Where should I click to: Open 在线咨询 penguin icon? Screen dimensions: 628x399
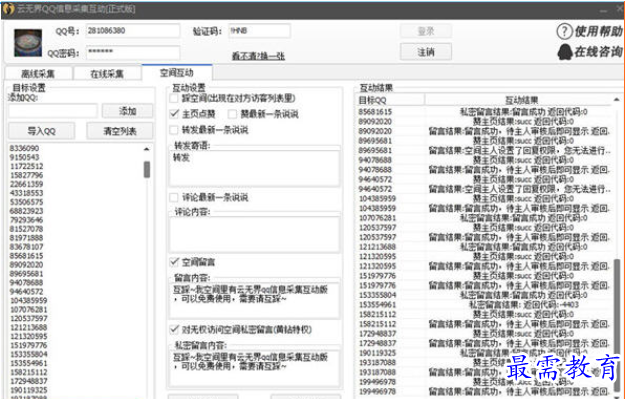point(565,52)
